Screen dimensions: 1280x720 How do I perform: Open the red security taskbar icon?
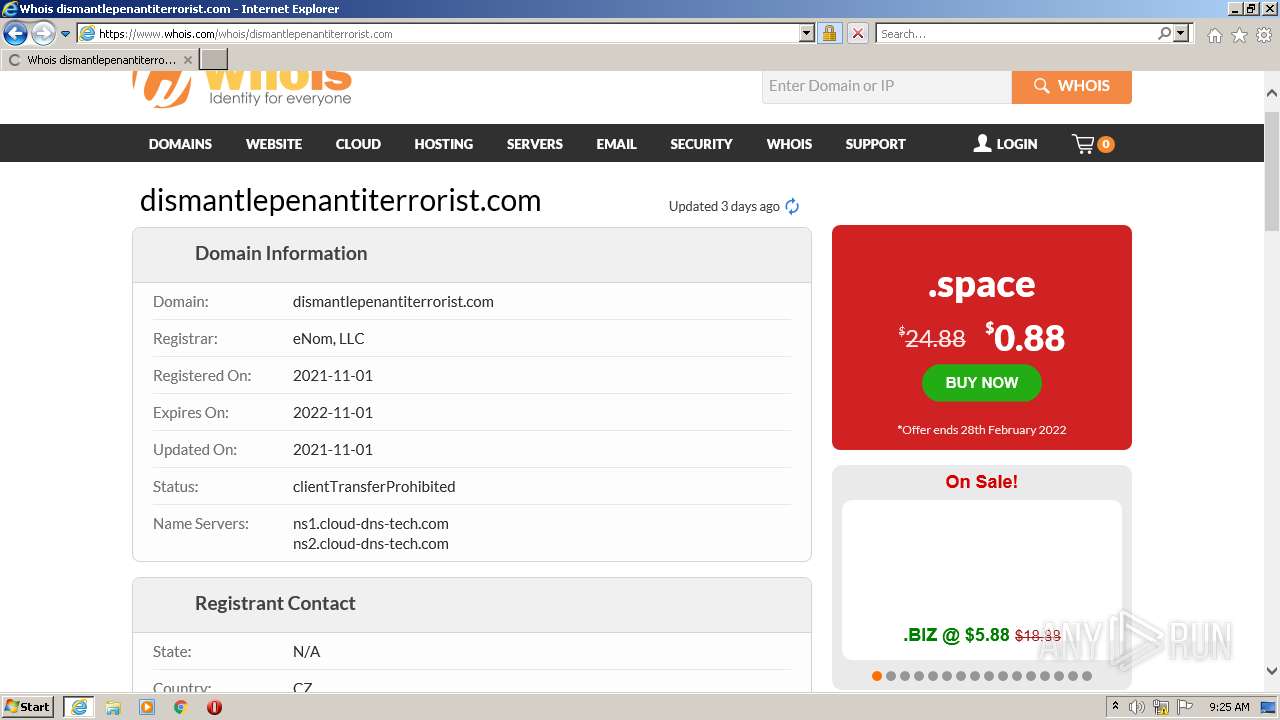point(214,707)
